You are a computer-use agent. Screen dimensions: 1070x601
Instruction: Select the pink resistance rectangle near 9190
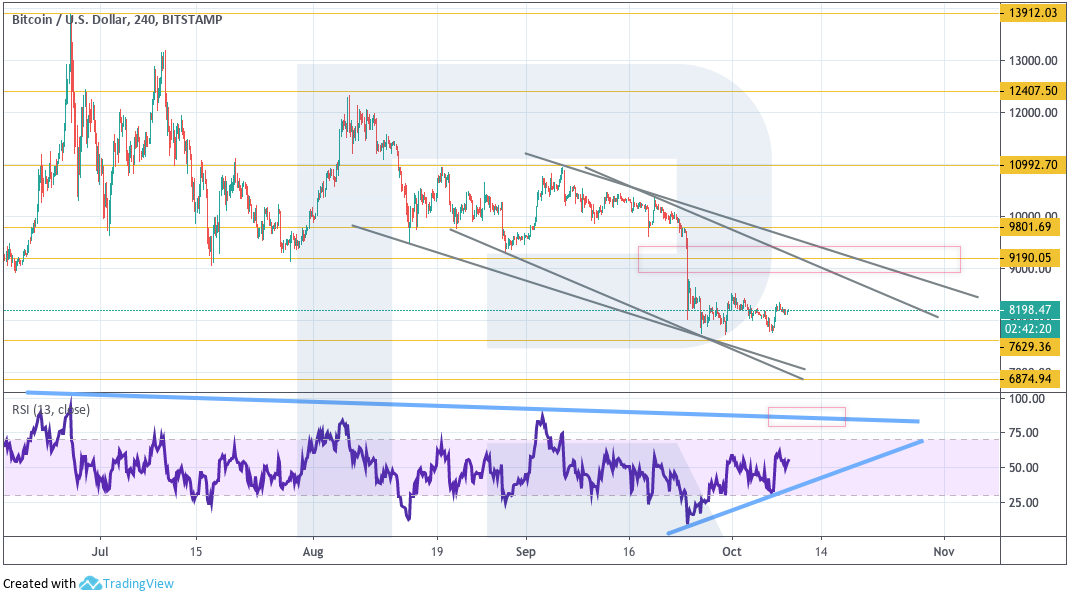click(799, 259)
